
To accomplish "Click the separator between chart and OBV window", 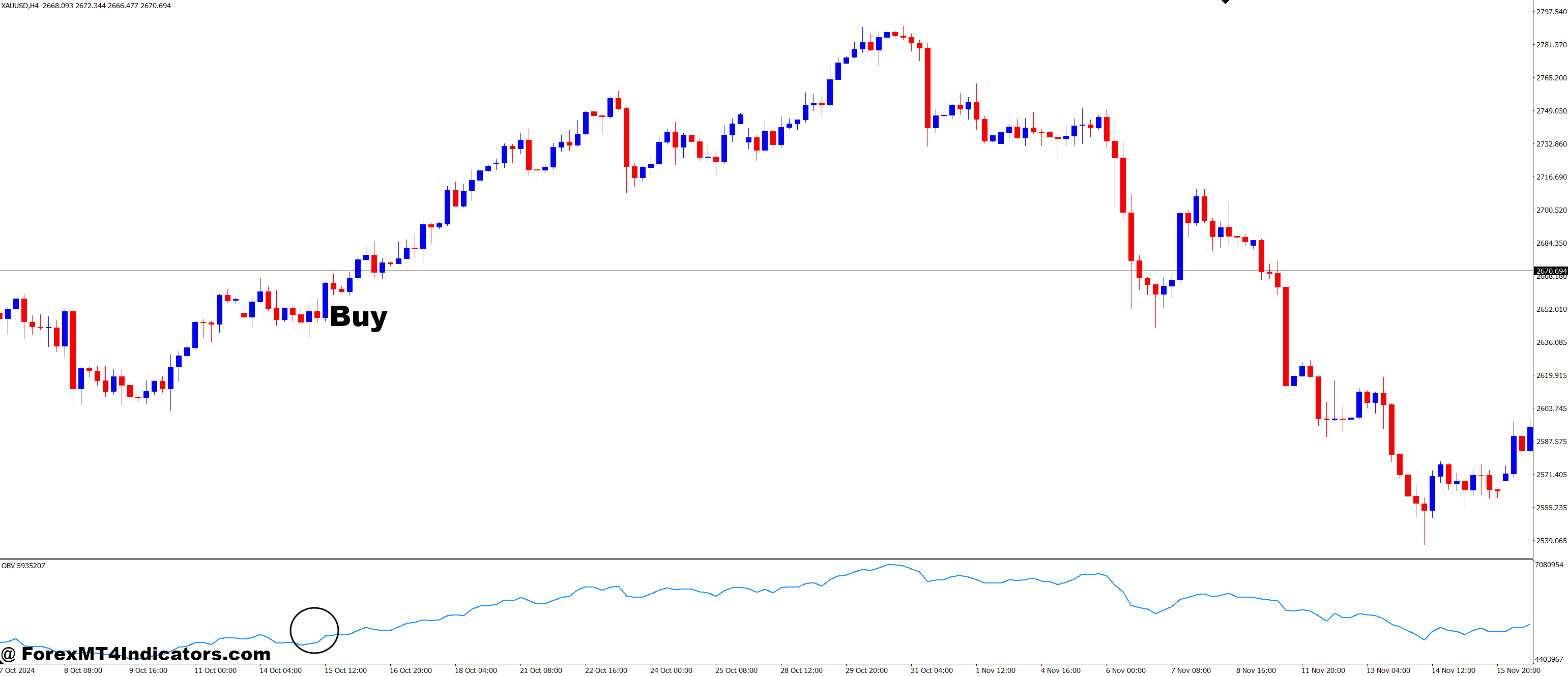I will click(x=731, y=558).
